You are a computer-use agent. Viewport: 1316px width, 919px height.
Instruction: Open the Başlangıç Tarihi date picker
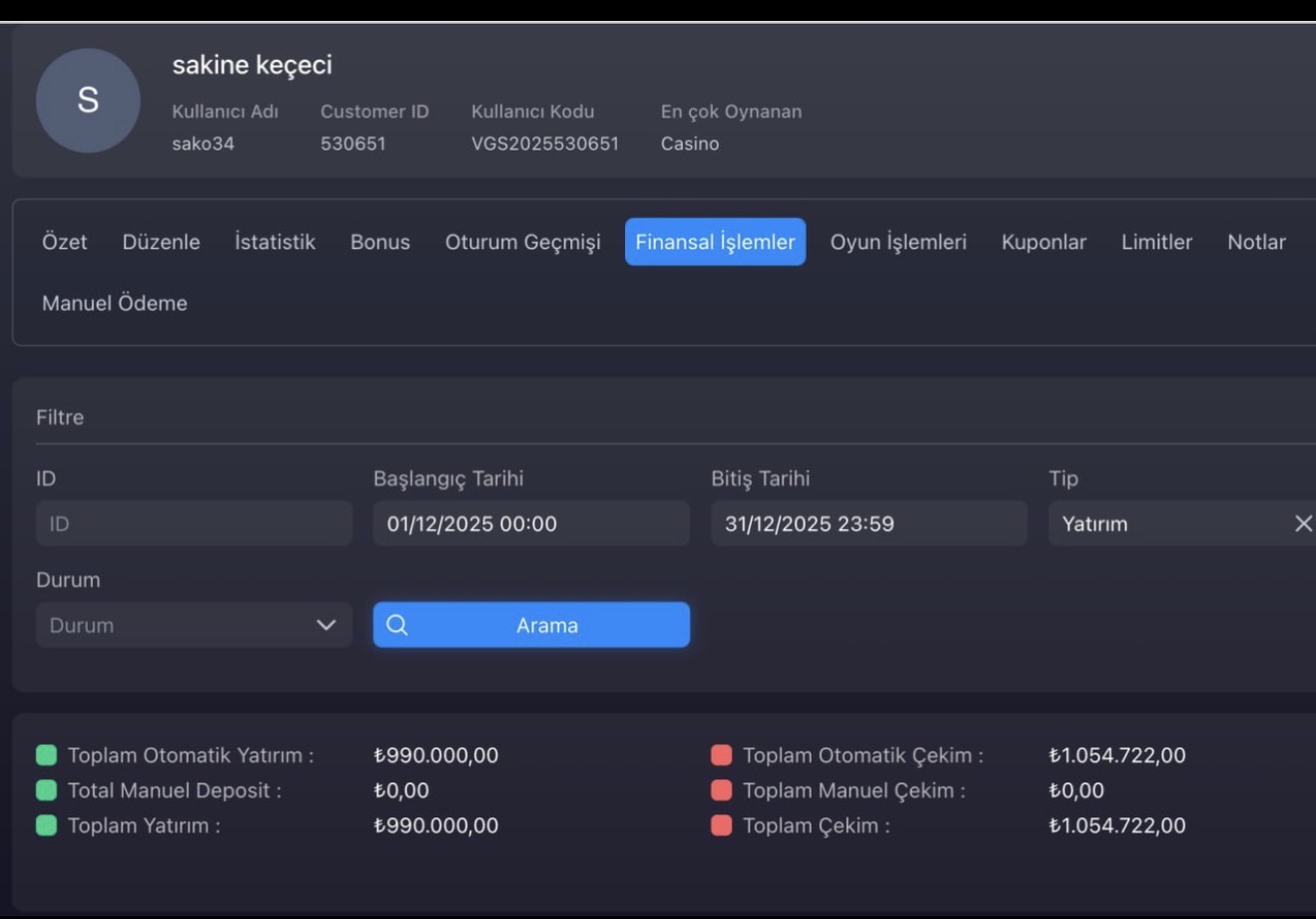tap(531, 523)
